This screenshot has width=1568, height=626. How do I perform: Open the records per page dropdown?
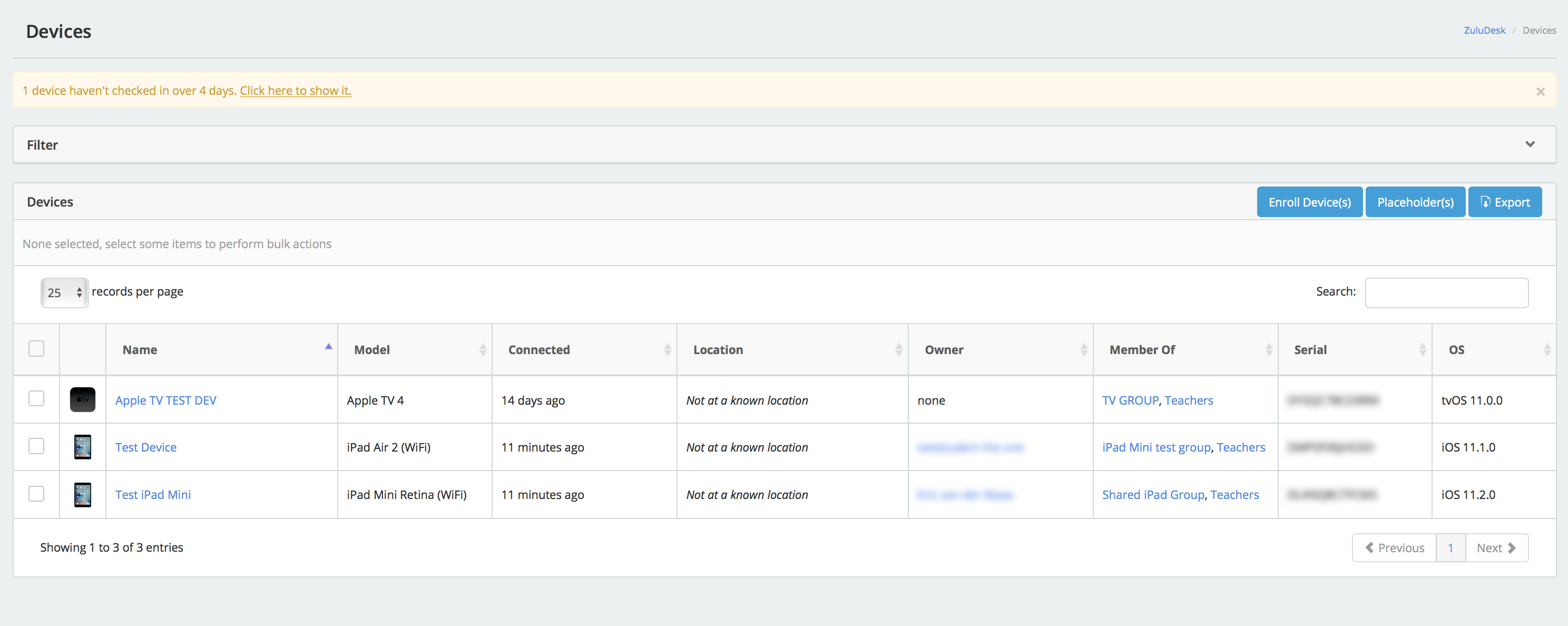(64, 292)
